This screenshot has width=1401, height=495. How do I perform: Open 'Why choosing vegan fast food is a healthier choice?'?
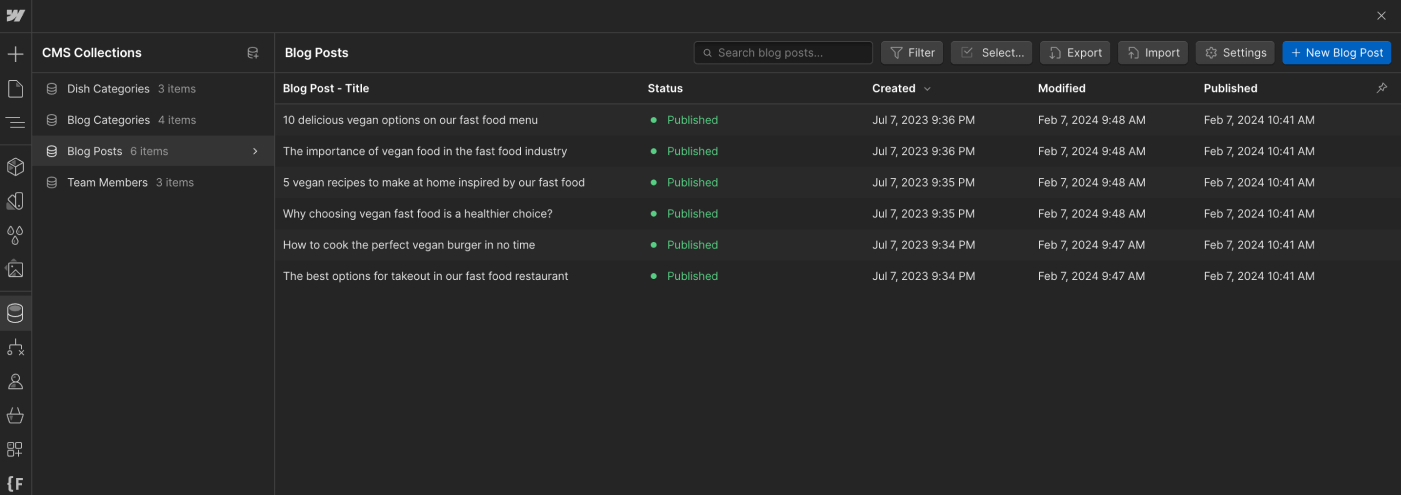[x=418, y=213]
